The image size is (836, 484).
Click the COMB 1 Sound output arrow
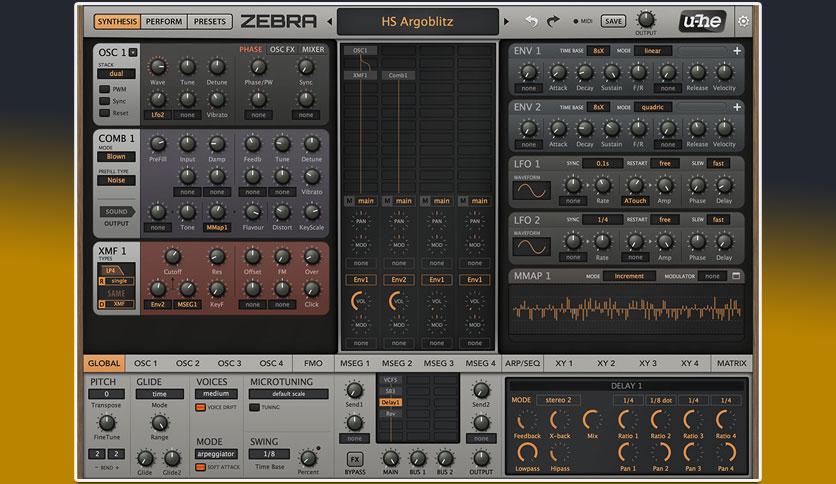click(117, 212)
